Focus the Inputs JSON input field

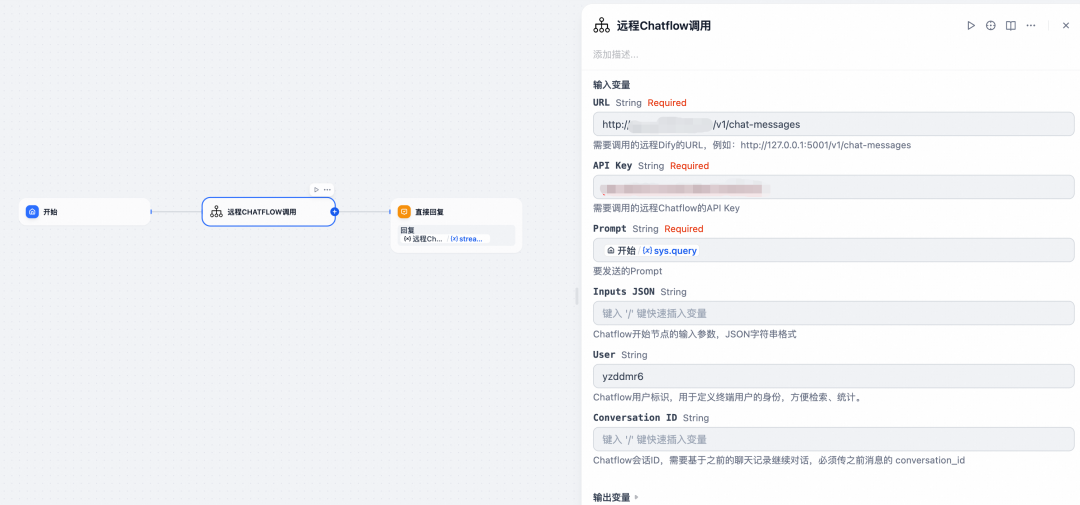(x=833, y=313)
